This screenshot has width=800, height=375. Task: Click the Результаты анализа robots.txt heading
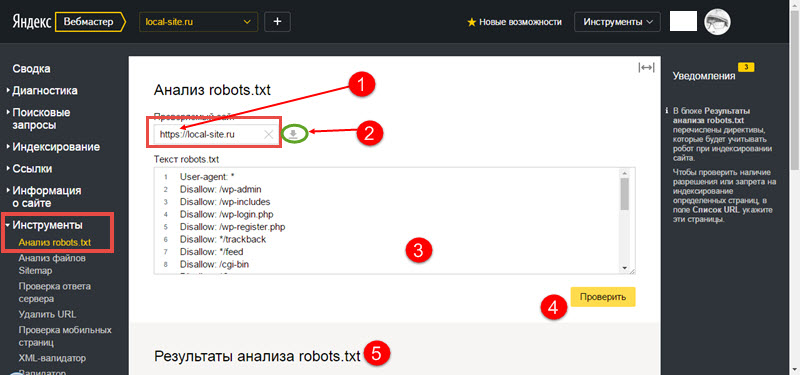coord(258,356)
